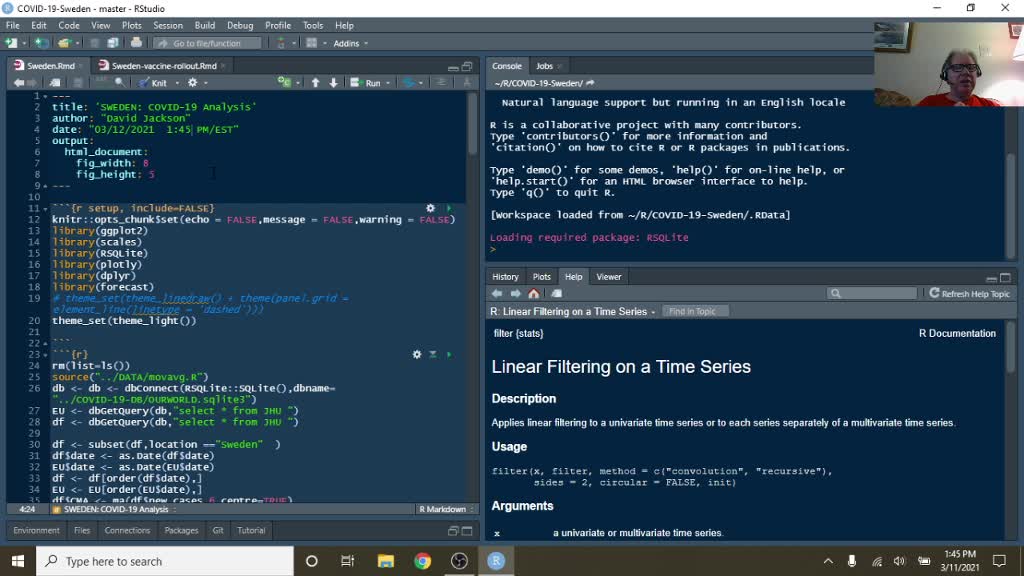
Task: Go to next help topic
Action: point(515,294)
